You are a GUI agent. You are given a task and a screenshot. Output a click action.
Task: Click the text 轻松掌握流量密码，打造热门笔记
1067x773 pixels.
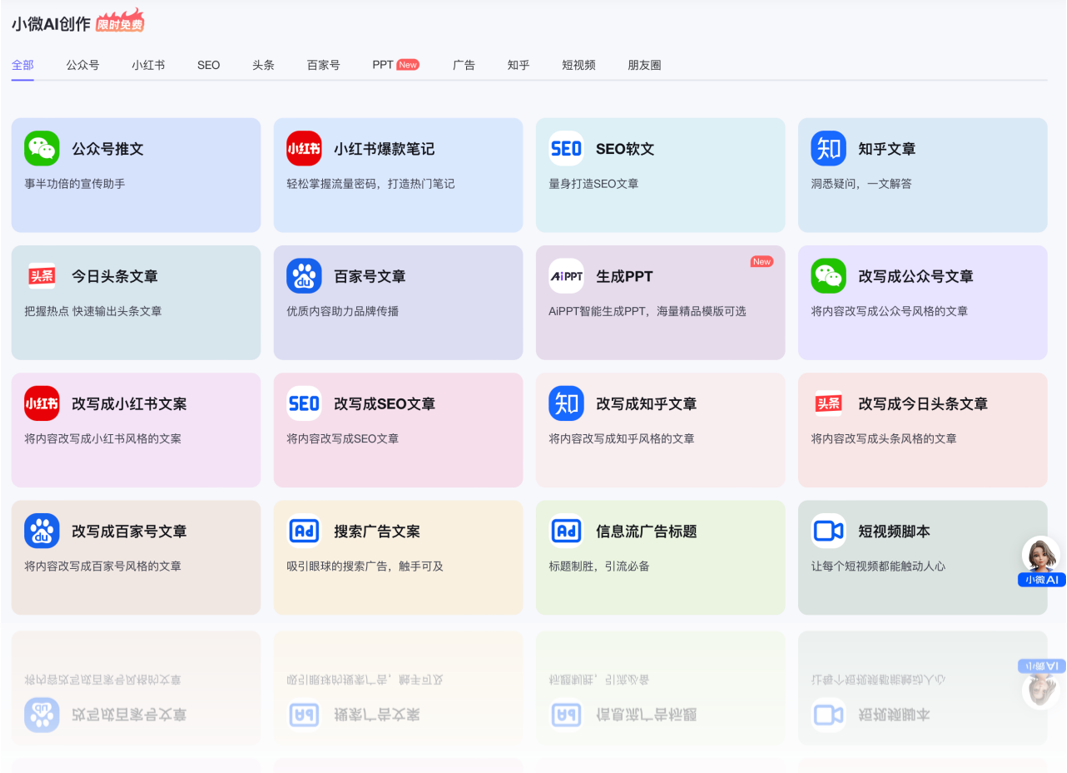pos(371,184)
